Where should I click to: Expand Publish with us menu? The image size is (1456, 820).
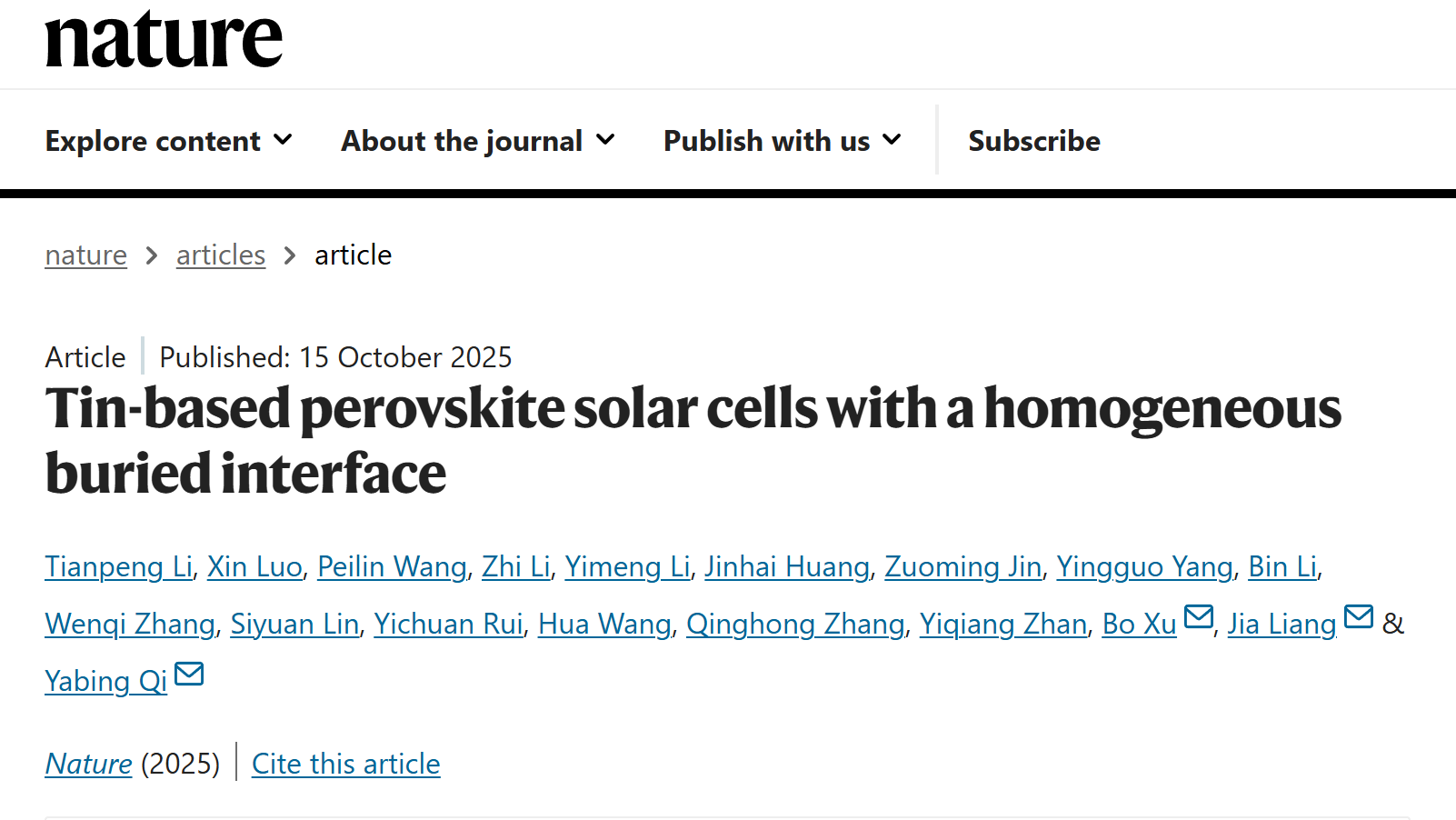(x=783, y=141)
